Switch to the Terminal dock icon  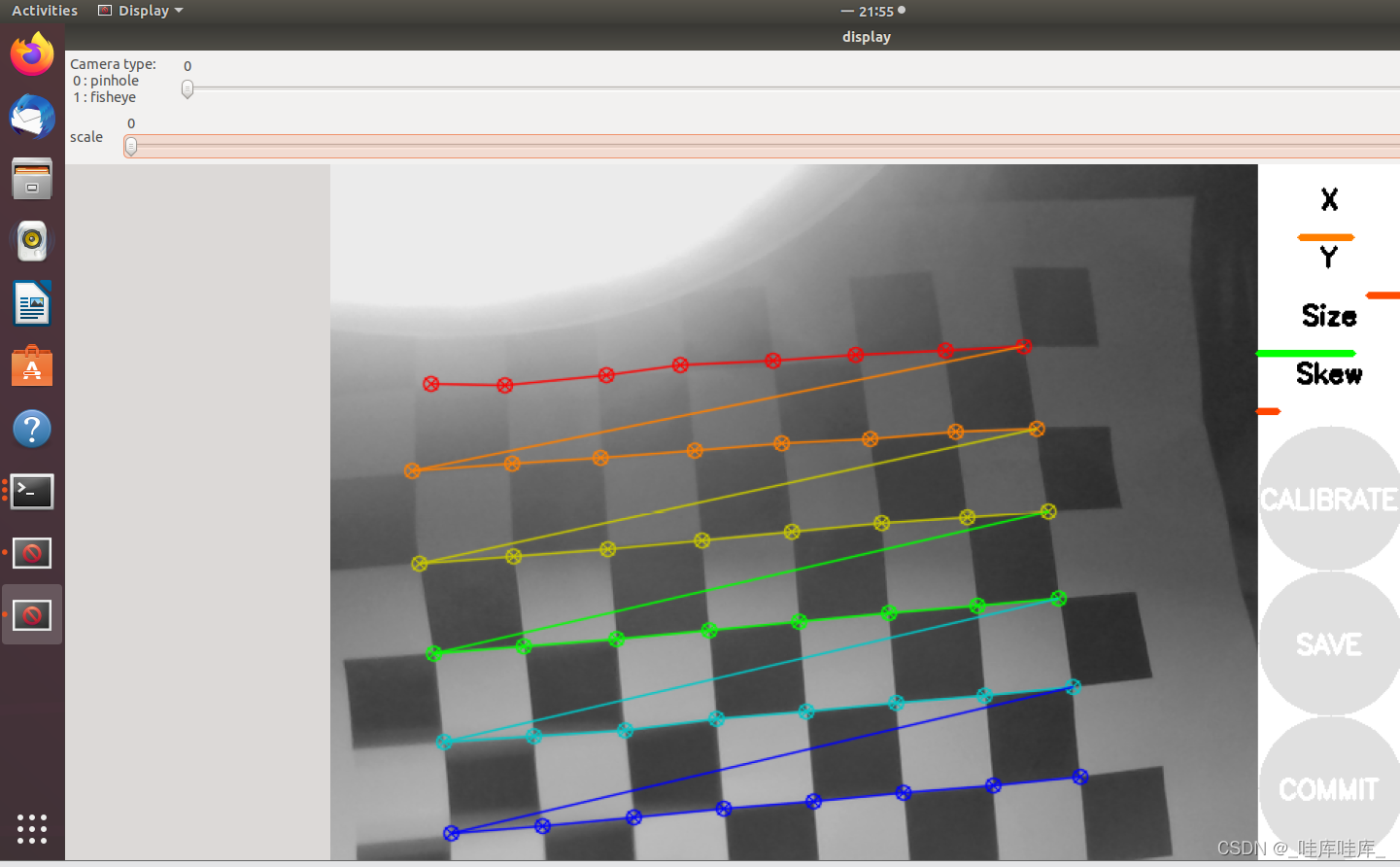[x=32, y=491]
